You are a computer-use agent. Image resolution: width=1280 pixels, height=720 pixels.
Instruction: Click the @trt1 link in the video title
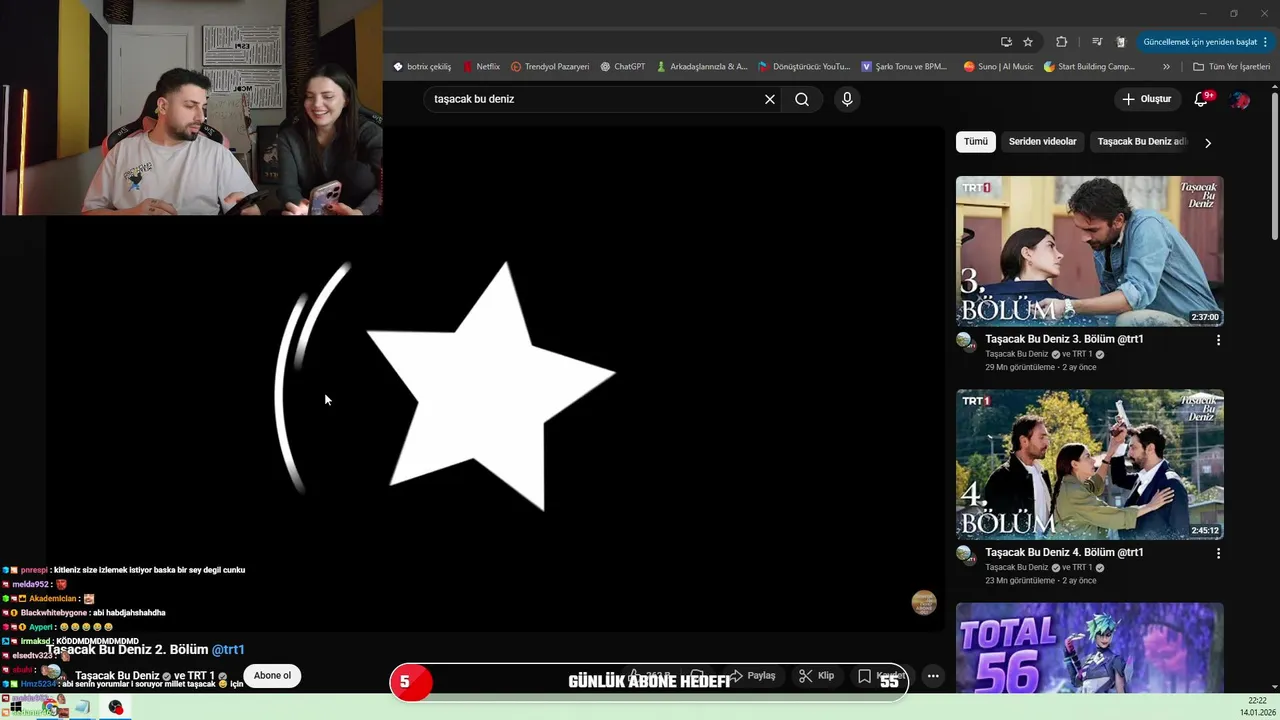228,650
